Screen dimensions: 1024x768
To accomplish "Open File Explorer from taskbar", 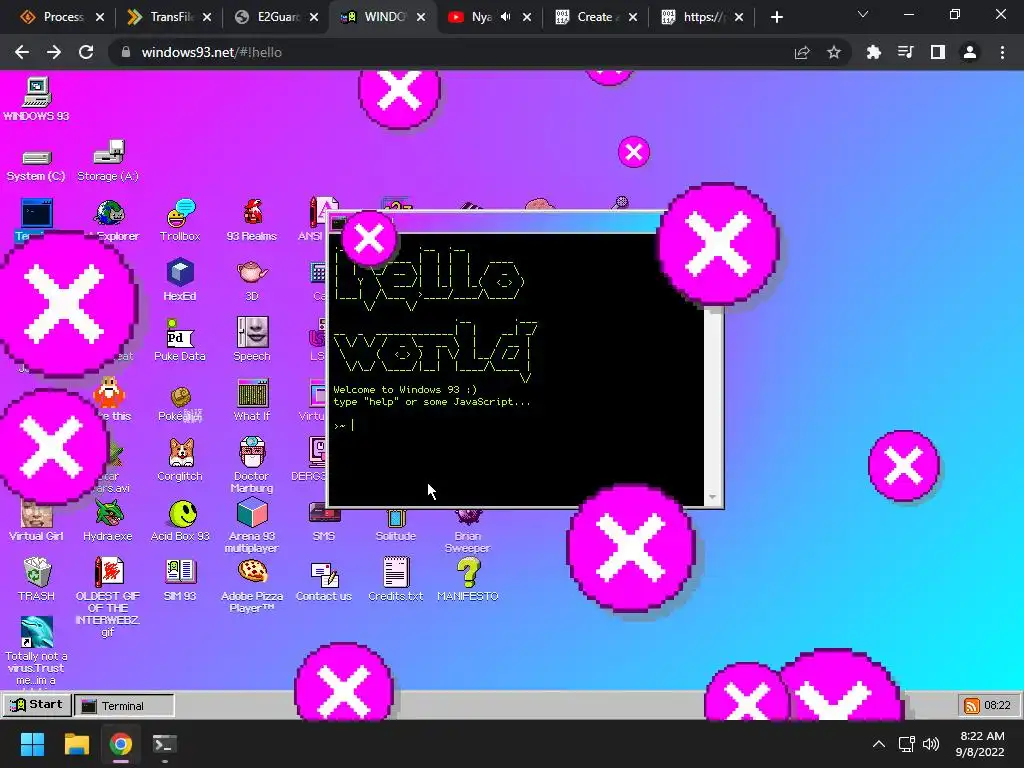I will point(76,744).
